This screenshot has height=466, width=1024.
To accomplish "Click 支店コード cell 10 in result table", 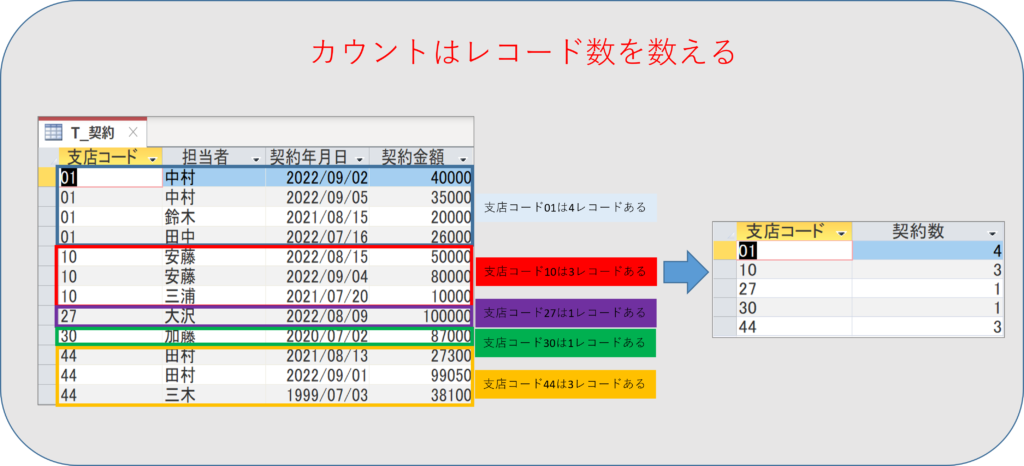I will point(794,270).
